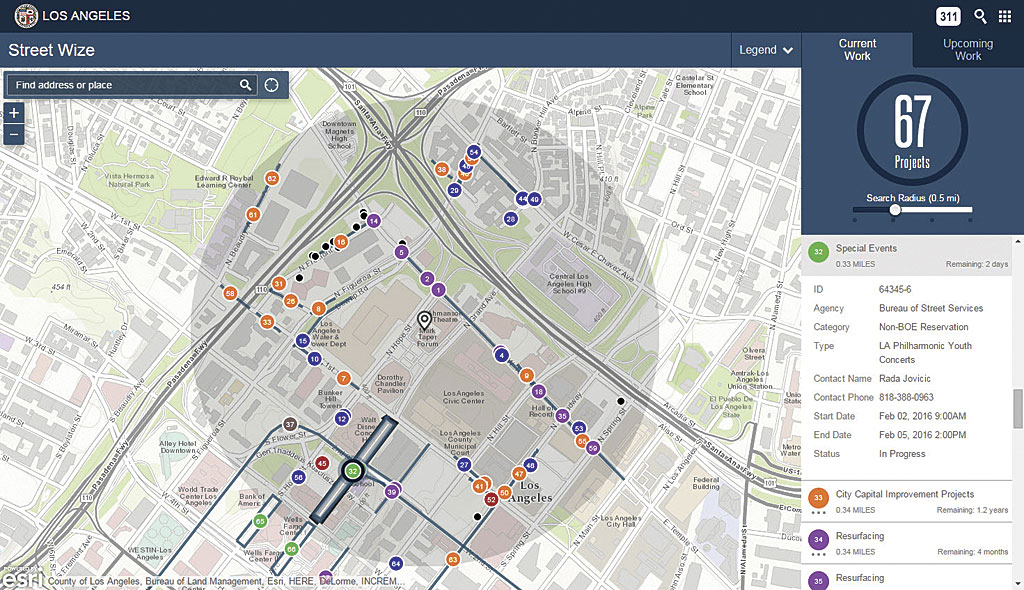Zoom out on the map
This screenshot has width=1024, height=590.
click(x=14, y=135)
